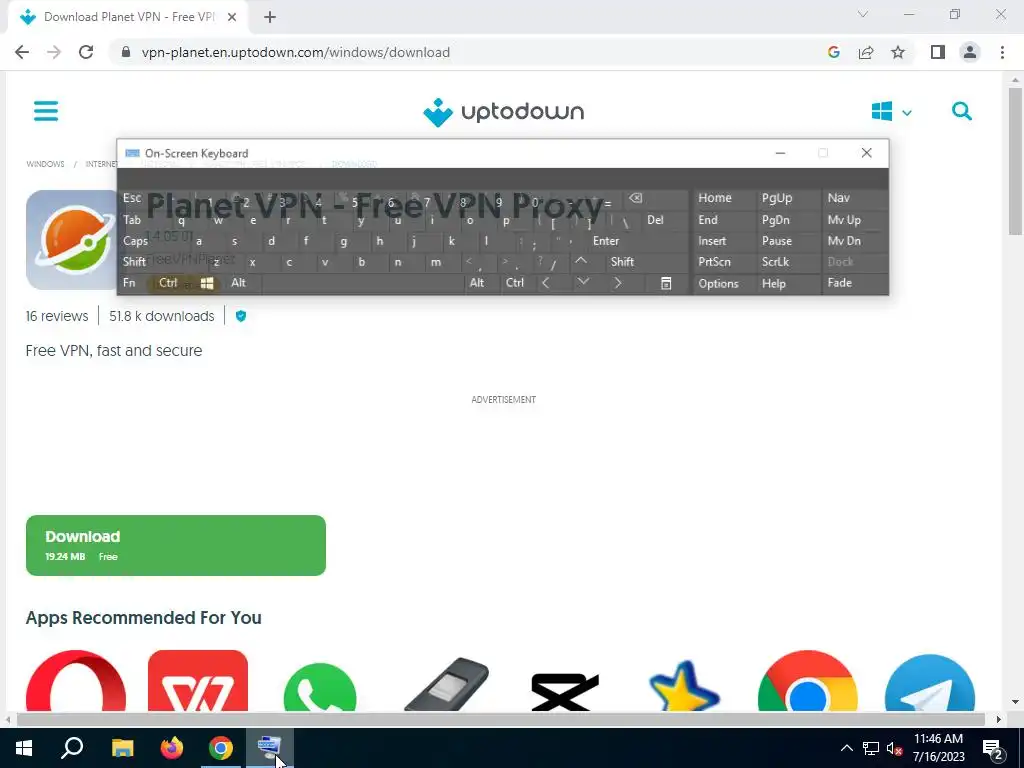Click the Uptodown logo
Screen dimensions: 1024x768
click(504, 112)
